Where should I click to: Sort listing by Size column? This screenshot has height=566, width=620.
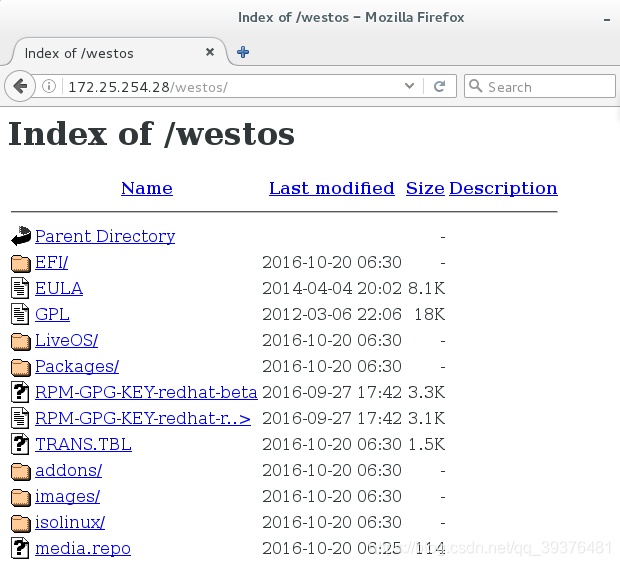pyautogui.click(x=425, y=188)
